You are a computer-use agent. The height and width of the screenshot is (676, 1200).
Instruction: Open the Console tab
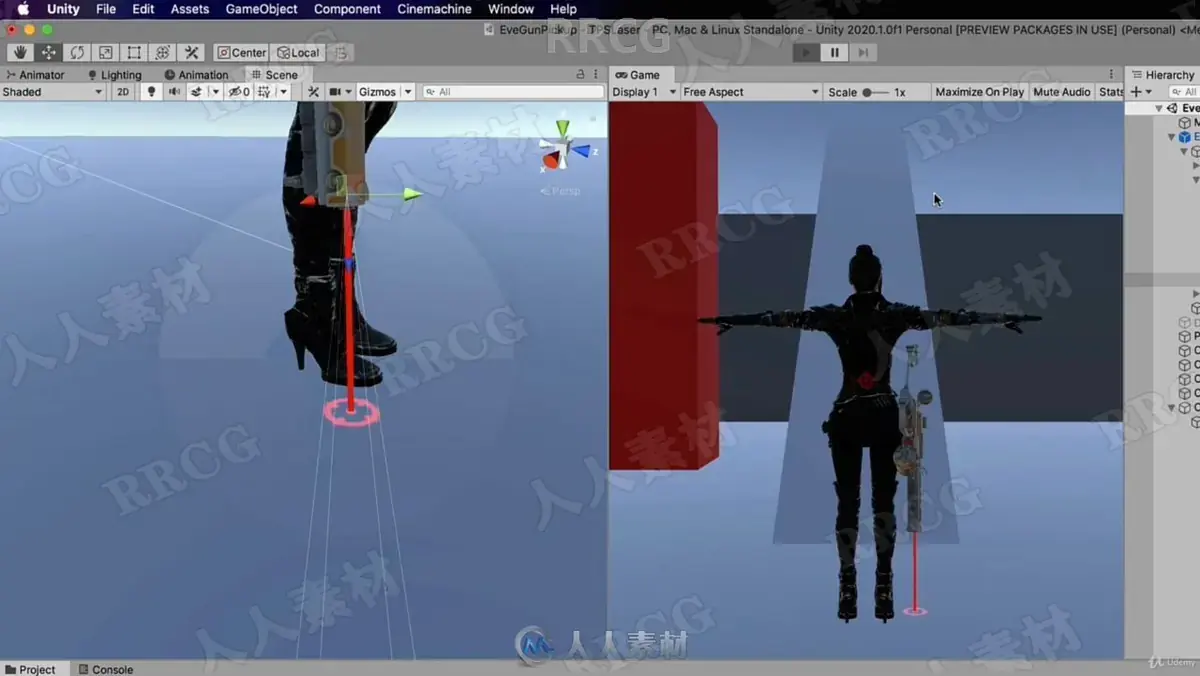pyautogui.click(x=106, y=669)
